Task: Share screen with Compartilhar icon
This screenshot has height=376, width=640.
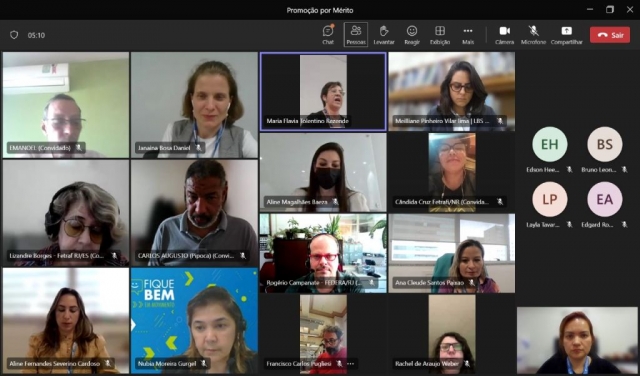Action: point(567,35)
